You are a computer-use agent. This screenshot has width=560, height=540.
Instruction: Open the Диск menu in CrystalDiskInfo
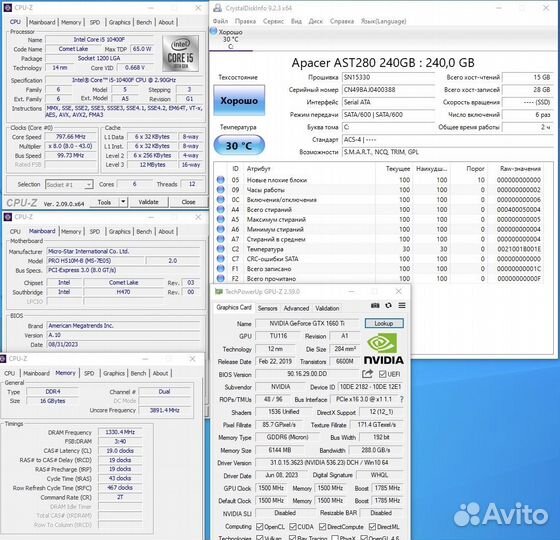pos(315,21)
